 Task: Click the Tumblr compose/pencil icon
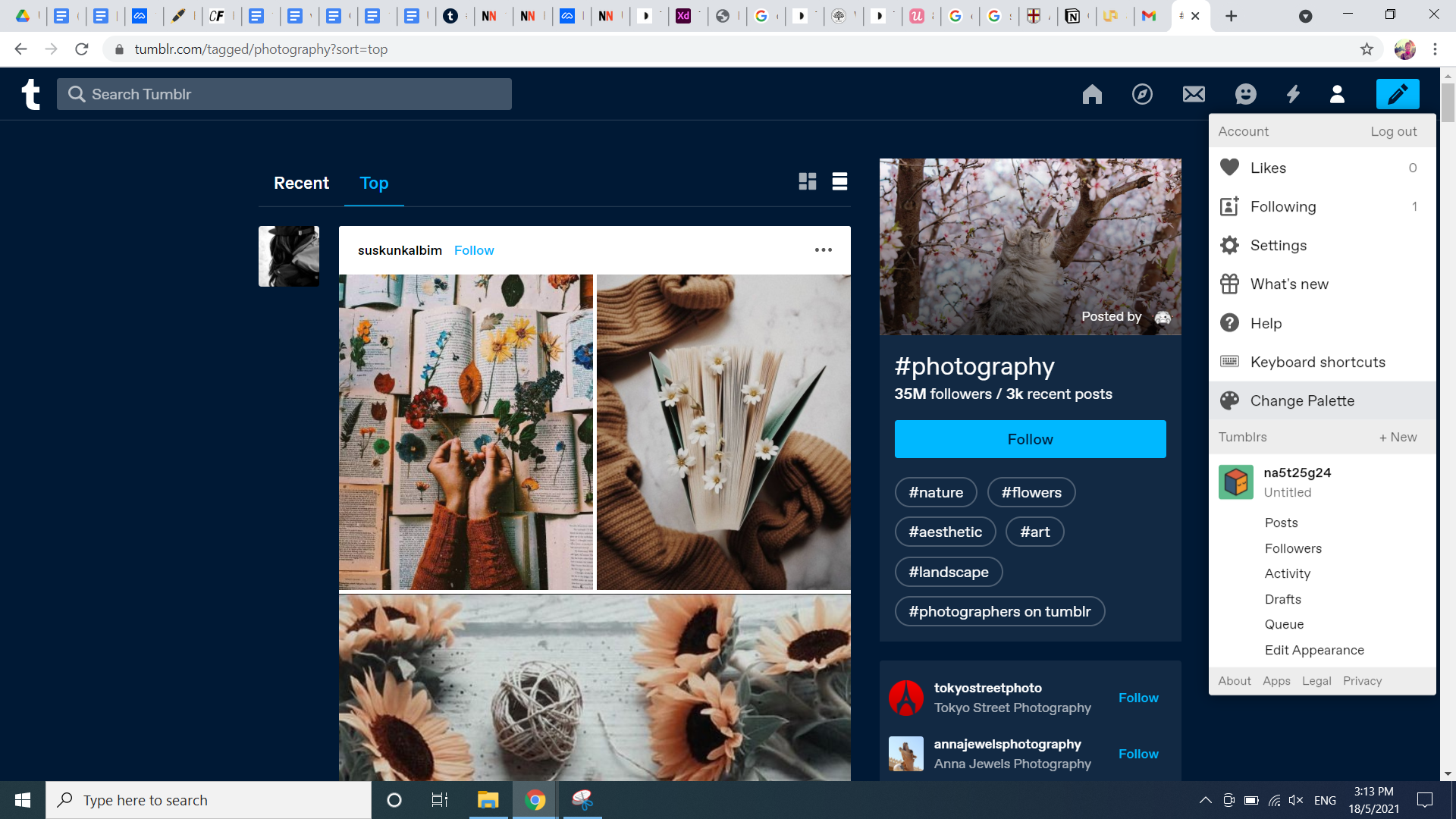coord(1397,94)
